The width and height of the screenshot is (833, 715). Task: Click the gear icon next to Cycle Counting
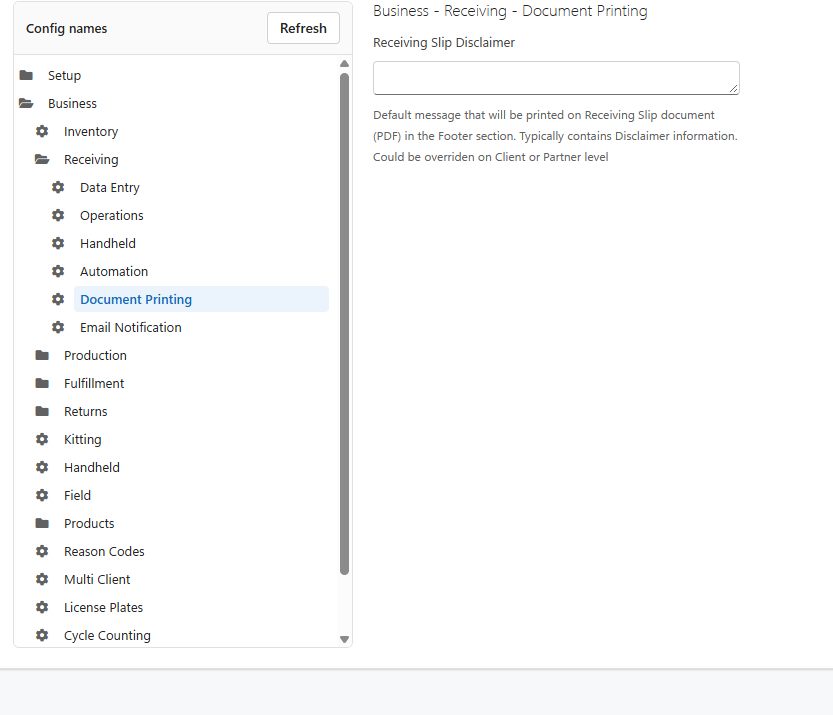(x=42, y=635)
